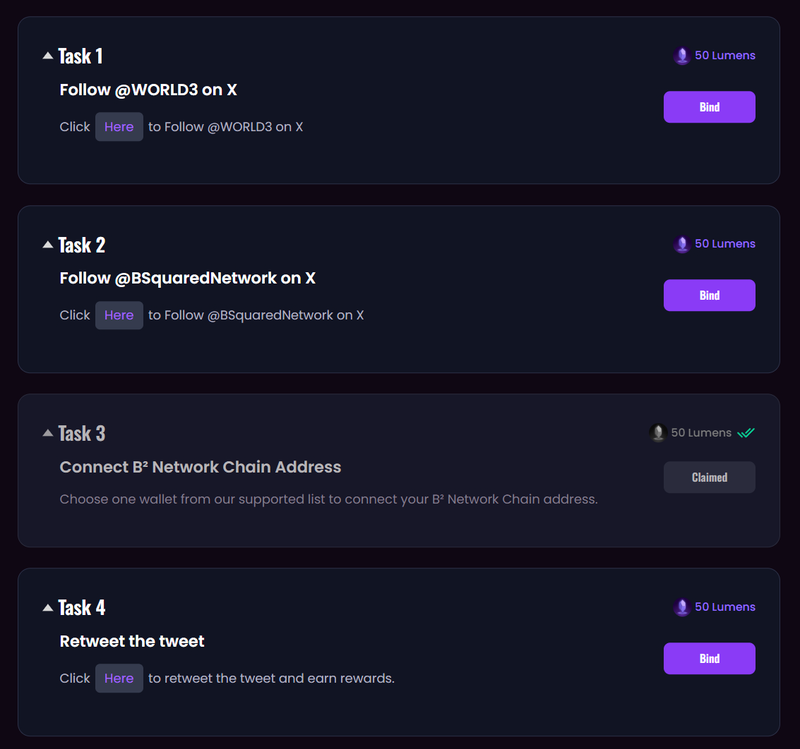The image size is (800, 749).
Task: Open the Here link to retweet the tweet
Action: point(119,678)
